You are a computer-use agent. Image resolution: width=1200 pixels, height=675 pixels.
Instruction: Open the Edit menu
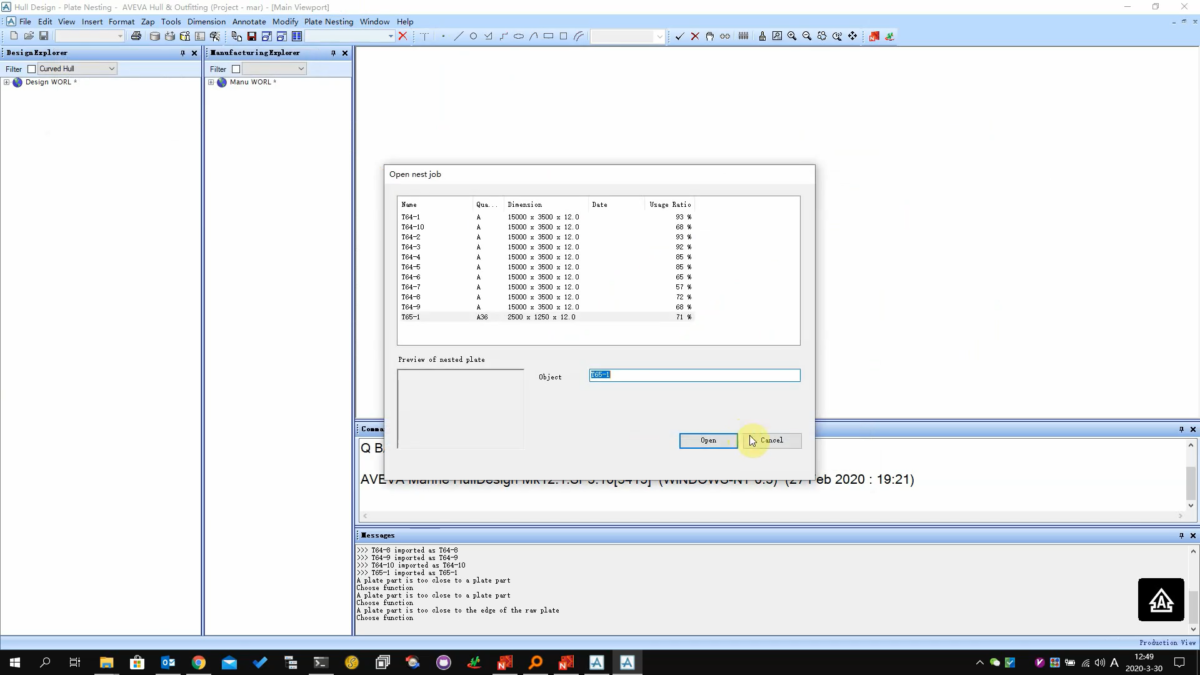click(45, 21)
